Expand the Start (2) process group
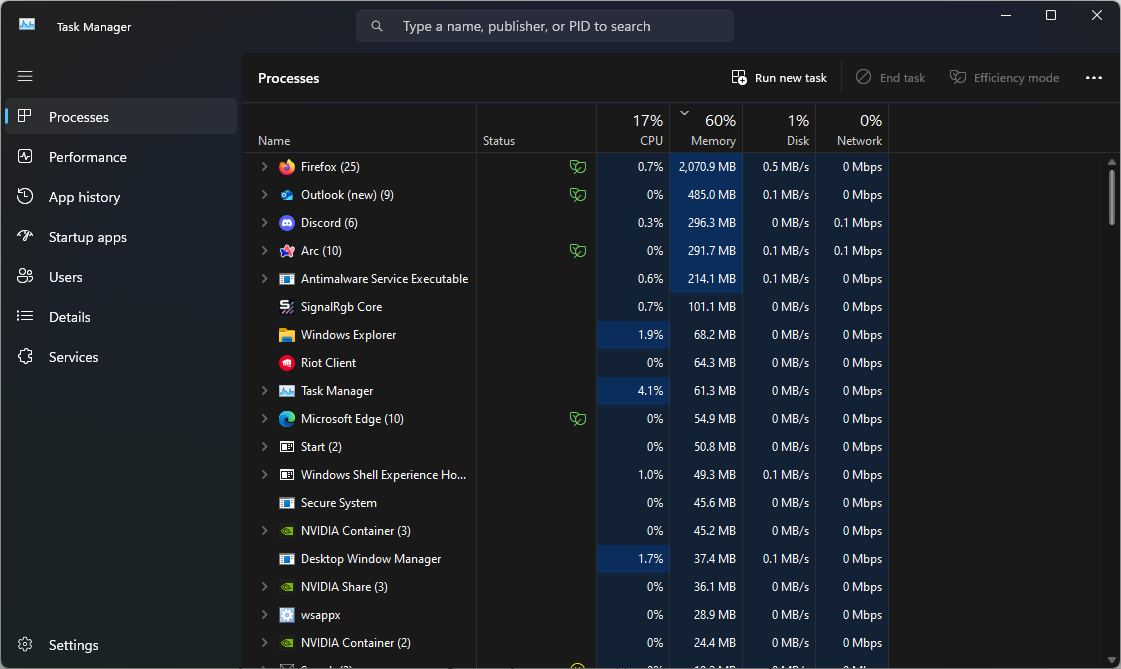The width and height of the screenshot is (1121, 669). pos(265,447)
